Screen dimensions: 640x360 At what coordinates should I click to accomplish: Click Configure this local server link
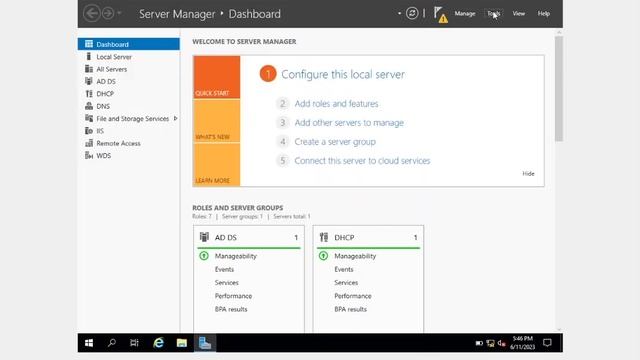[x=343, y=74]
